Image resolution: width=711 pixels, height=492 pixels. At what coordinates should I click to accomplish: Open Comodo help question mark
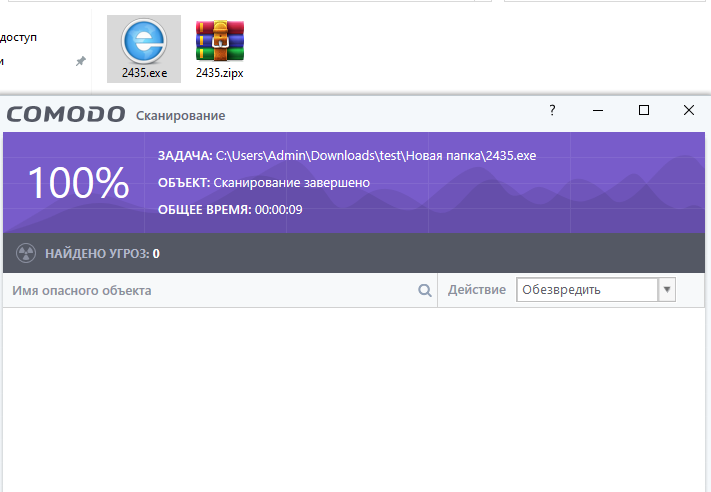552,110
